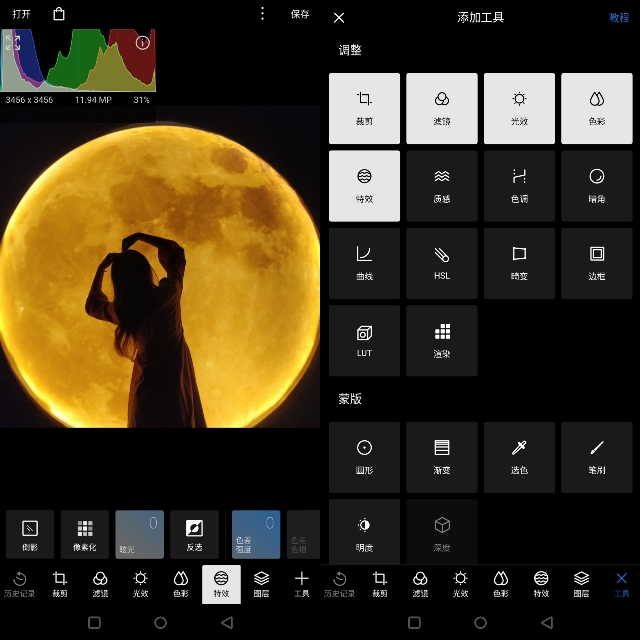This screenshot has height=640, width=640.
Task: Choose the 深度 depth mask tile
Action: pos(442,532)
